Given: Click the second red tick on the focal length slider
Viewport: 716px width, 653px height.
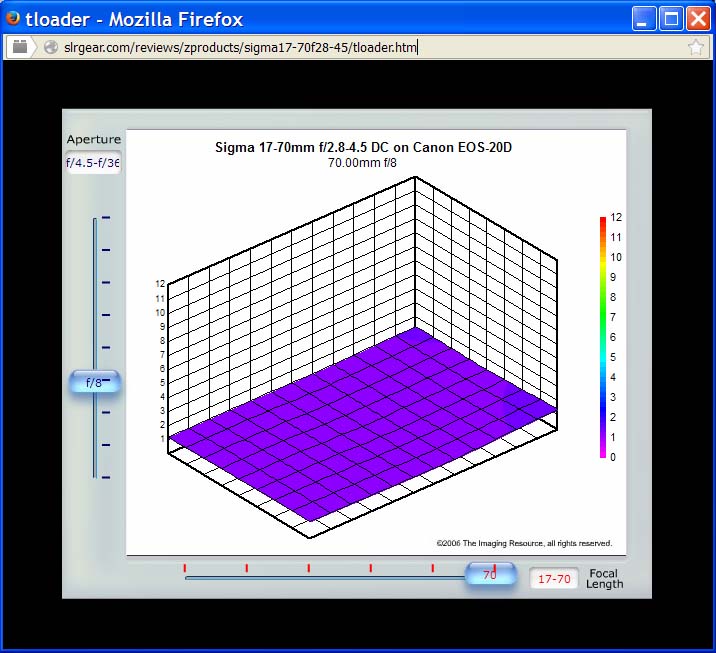Looking at the screenshot, I should tap(247, 568).
